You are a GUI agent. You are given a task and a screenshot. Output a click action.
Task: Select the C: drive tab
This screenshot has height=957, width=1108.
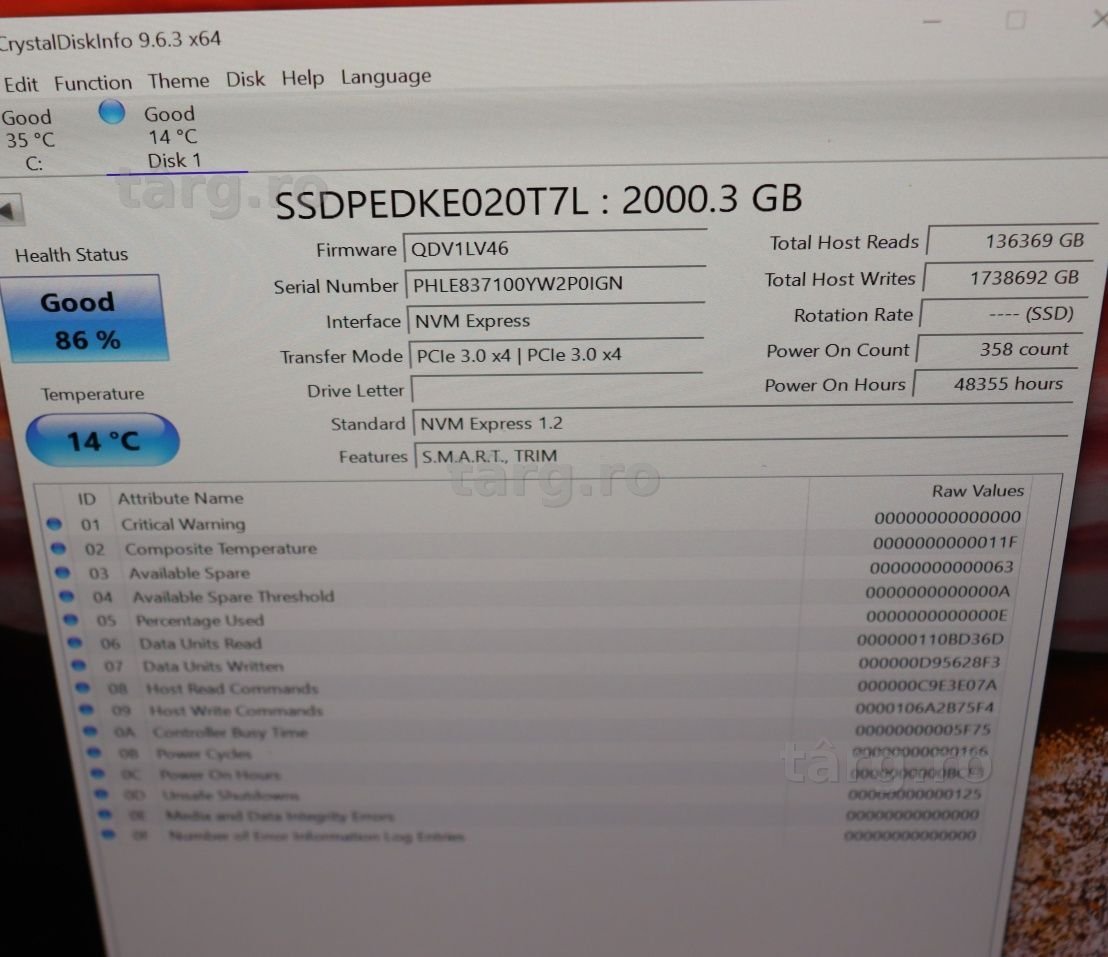tap(28, 140)
